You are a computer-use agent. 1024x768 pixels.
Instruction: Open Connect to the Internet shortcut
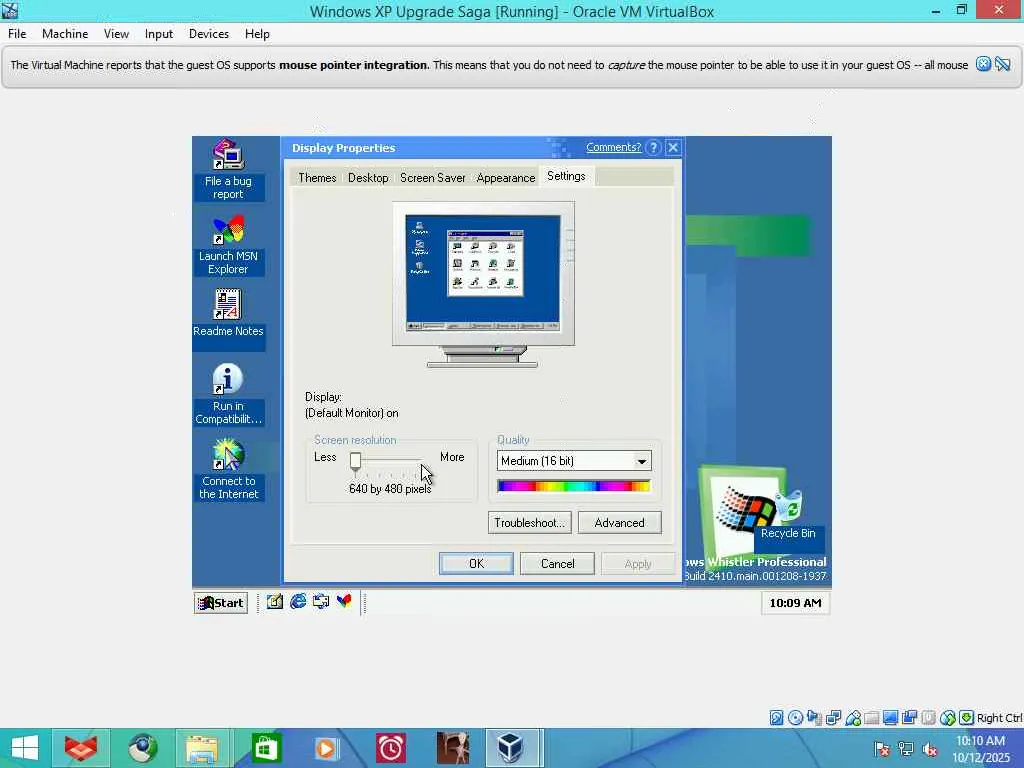[228, 470]
